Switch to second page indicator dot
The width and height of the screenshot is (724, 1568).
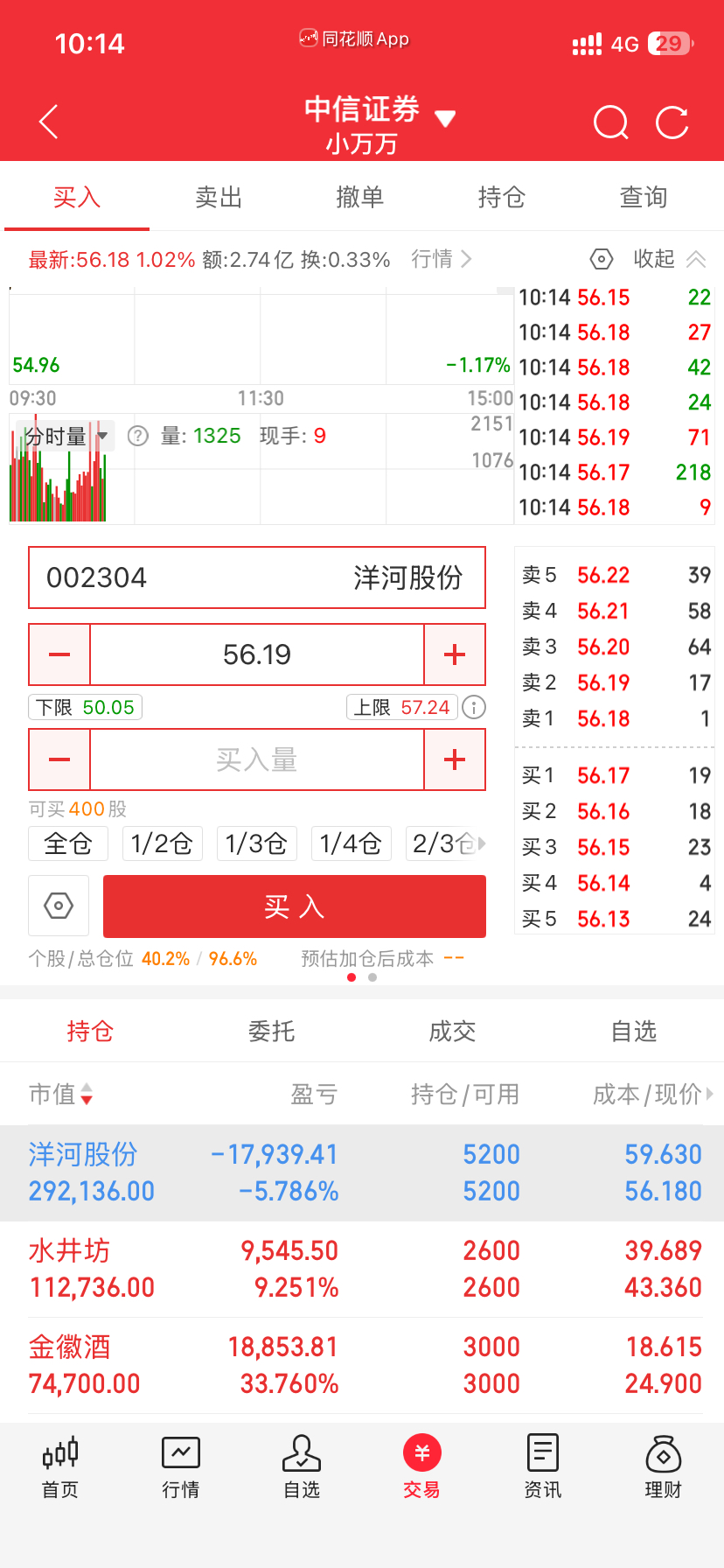(372, 977)
